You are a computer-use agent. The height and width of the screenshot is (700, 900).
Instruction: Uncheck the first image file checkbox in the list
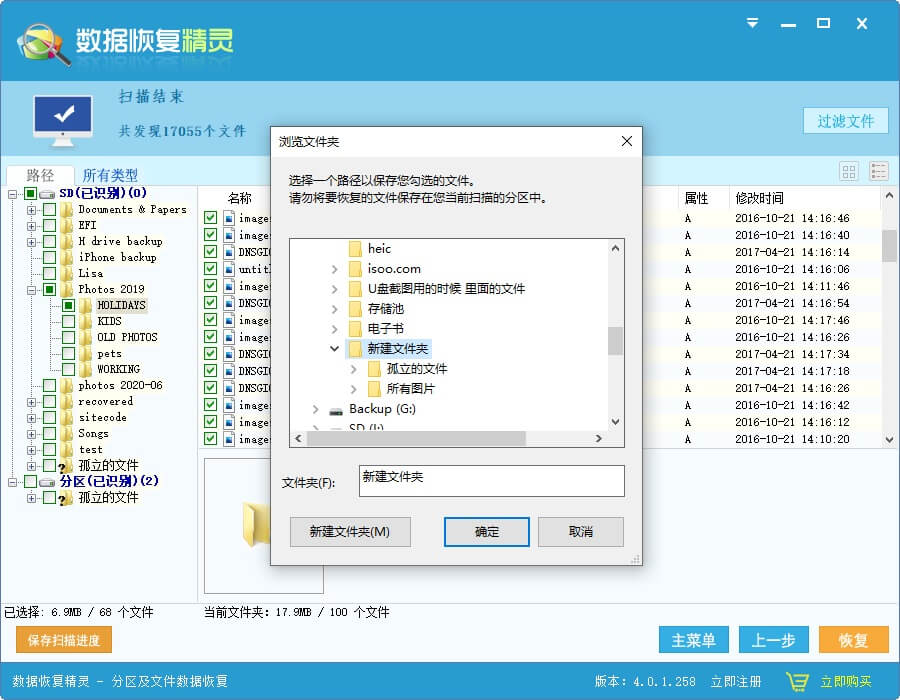pos(211,217)
